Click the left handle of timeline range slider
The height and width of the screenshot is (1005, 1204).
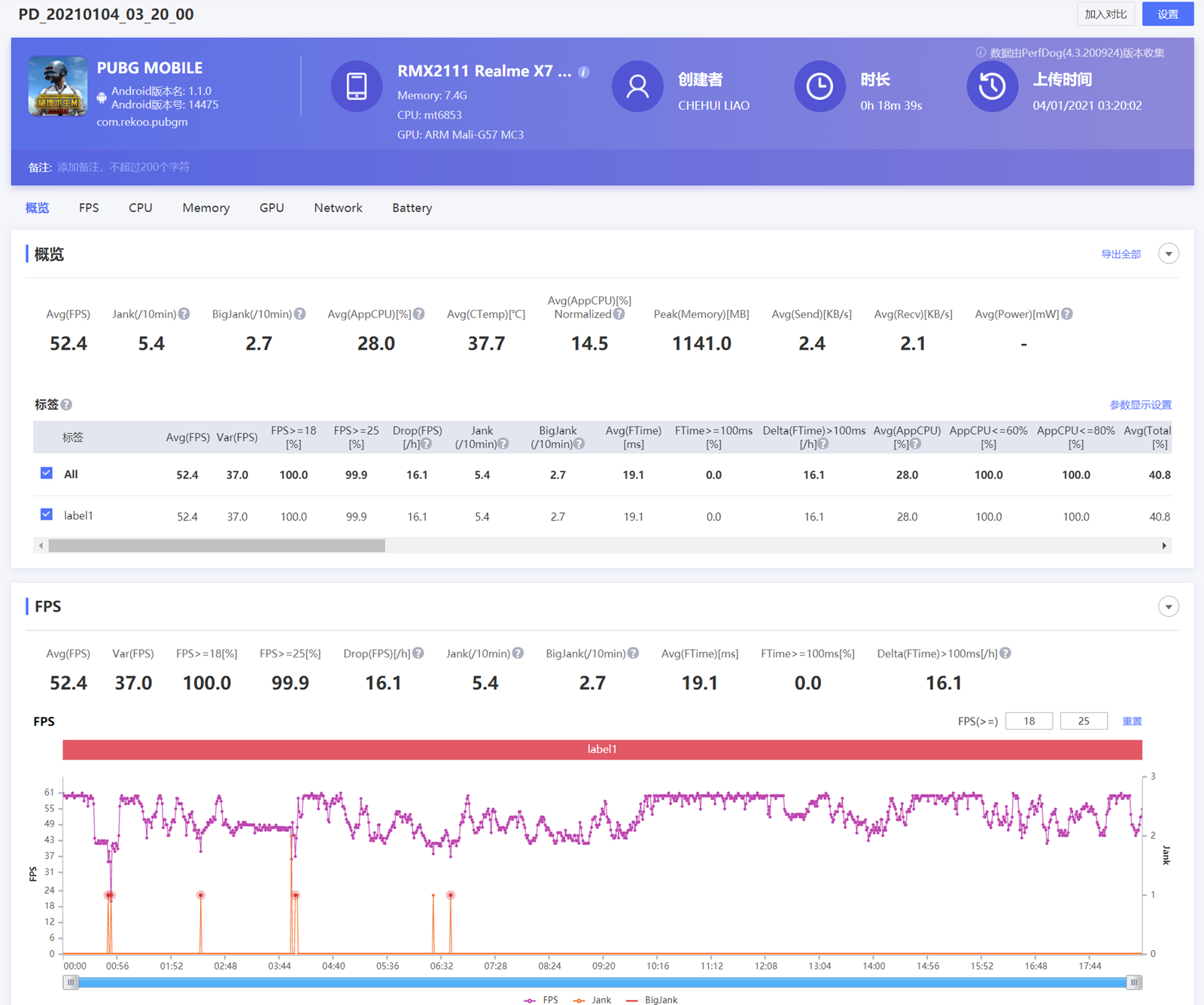point(71,982)
